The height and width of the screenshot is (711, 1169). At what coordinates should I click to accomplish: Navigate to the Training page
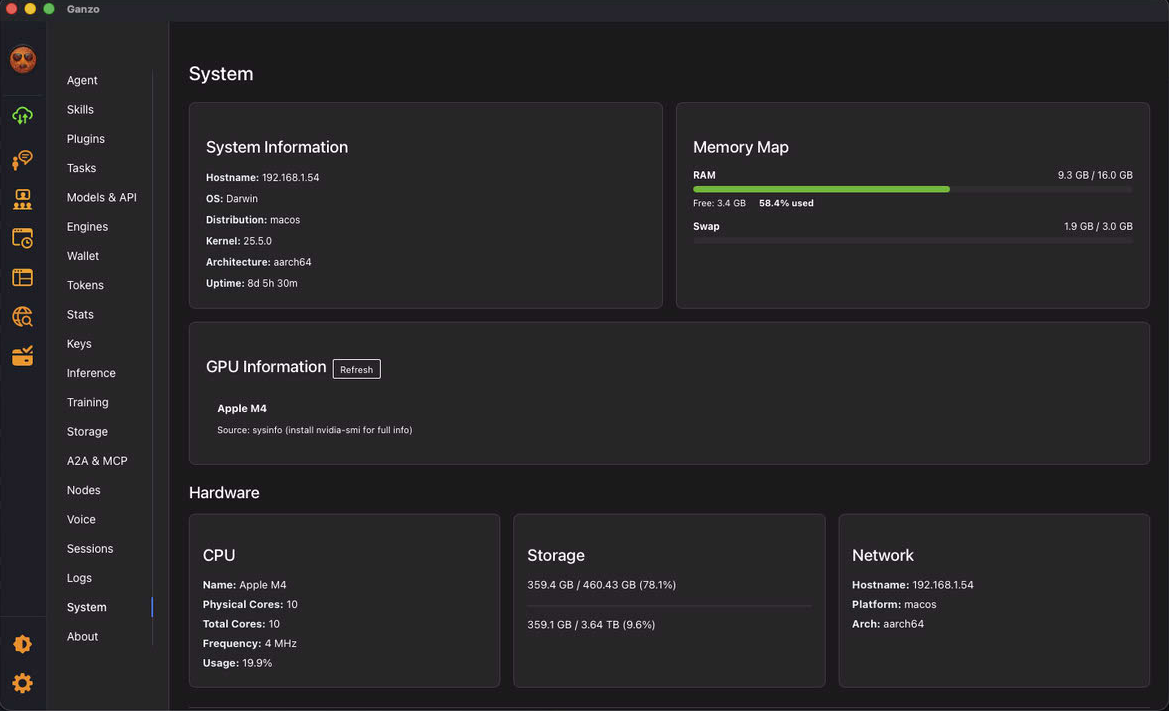87,402
